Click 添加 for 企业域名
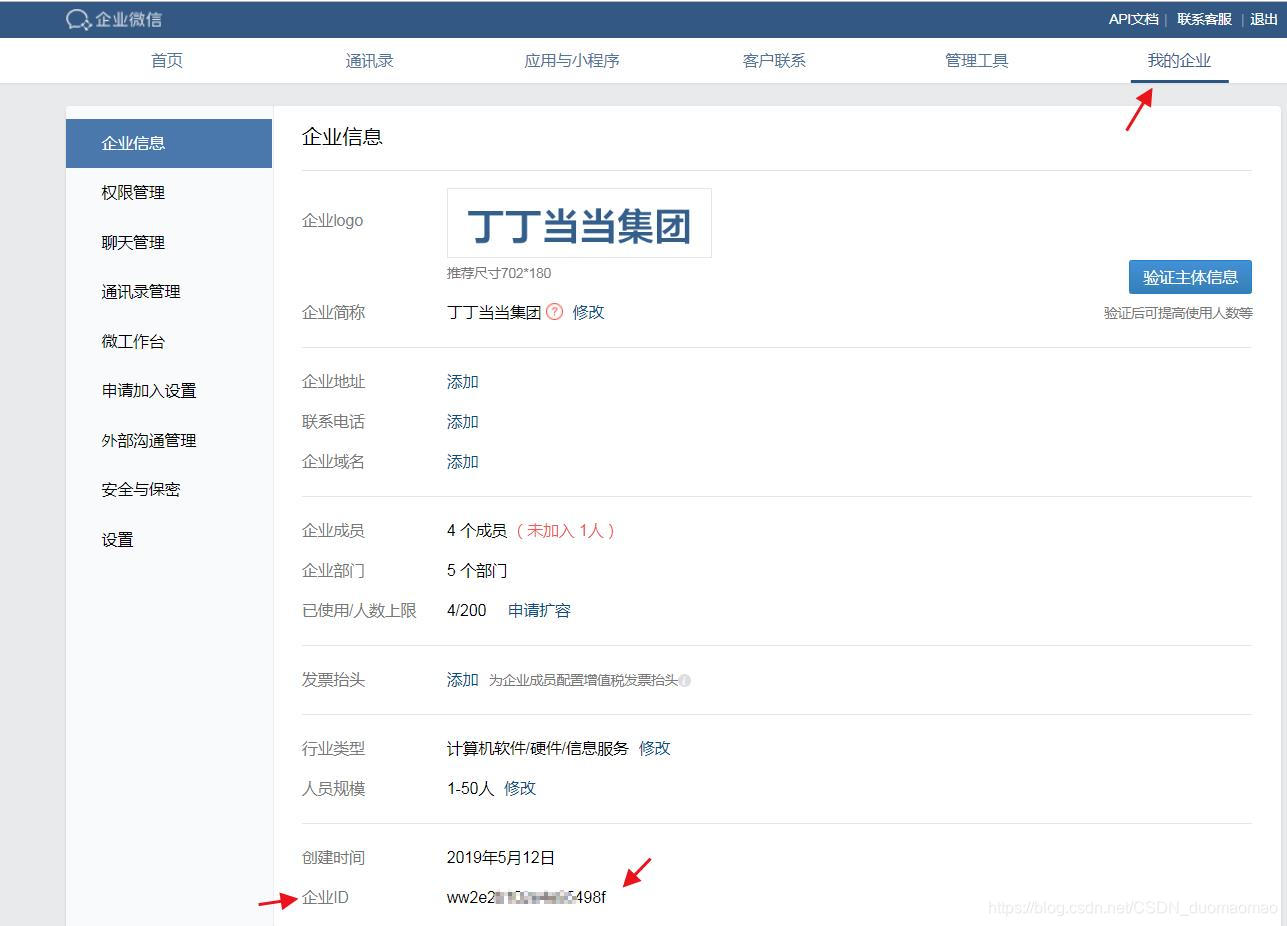 (x=463, y=462)
